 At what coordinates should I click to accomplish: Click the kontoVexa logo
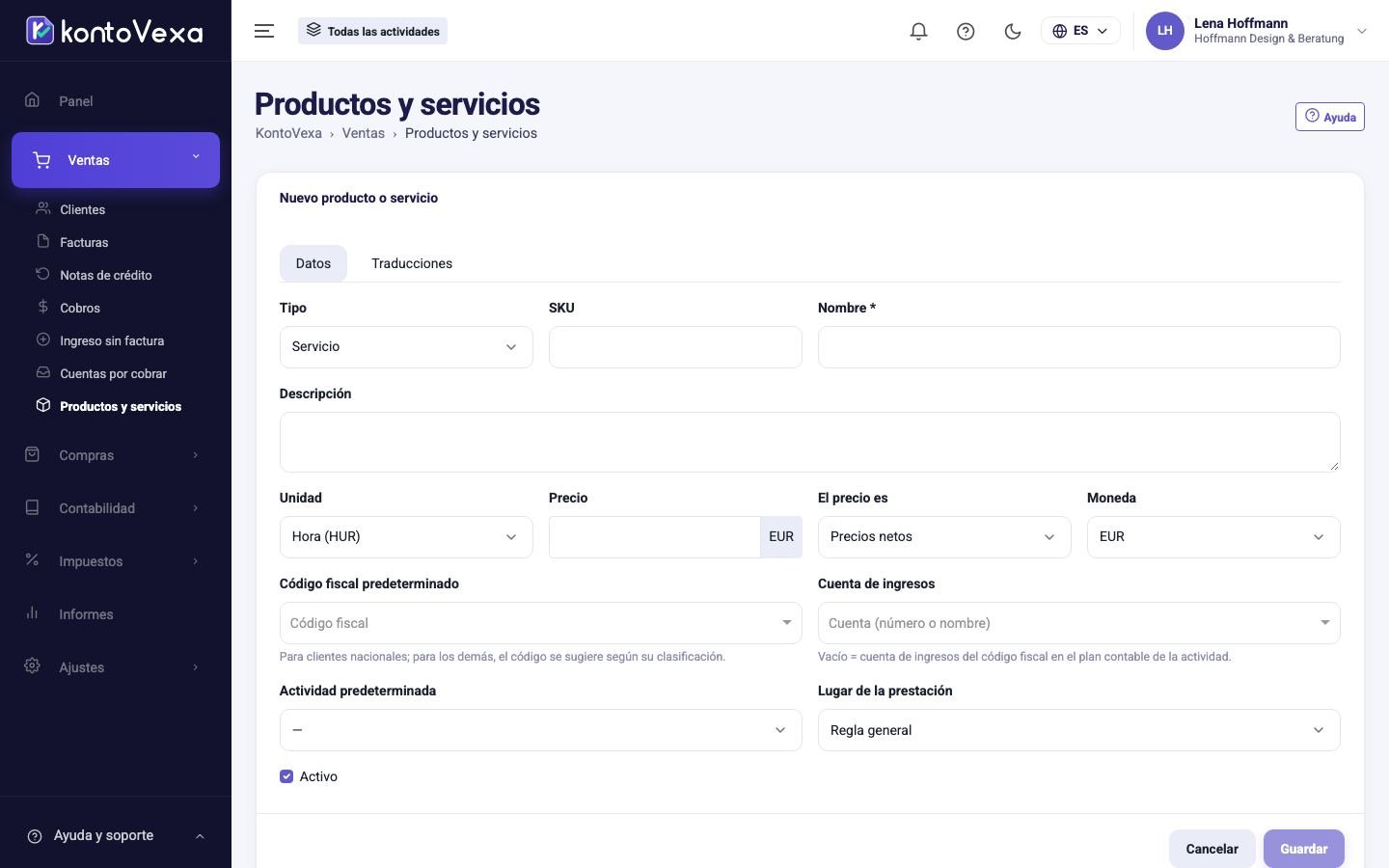tap(115, 31)
